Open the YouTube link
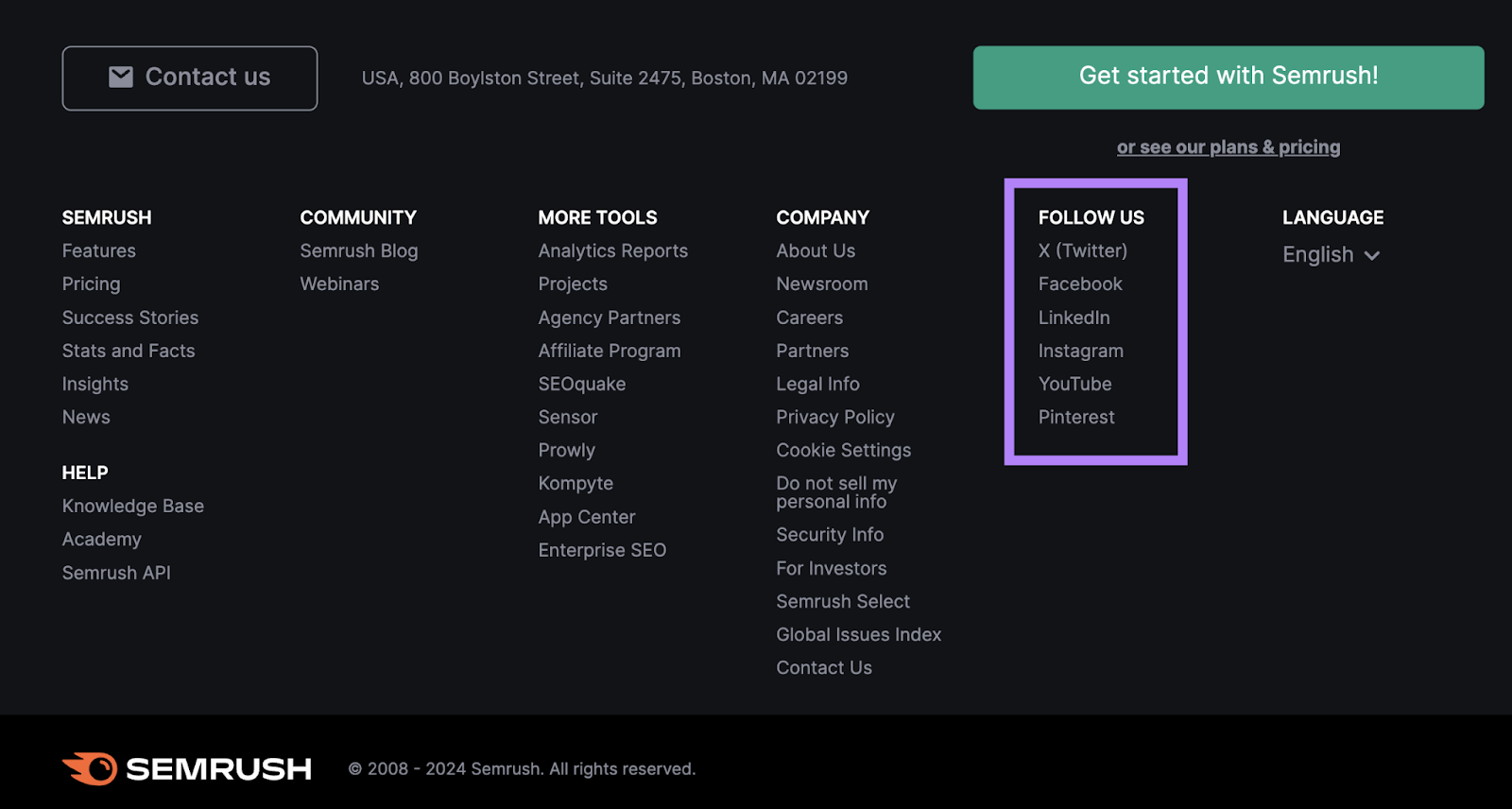Viewport: 1512px width, 809px height. [x=1074, y=384]
